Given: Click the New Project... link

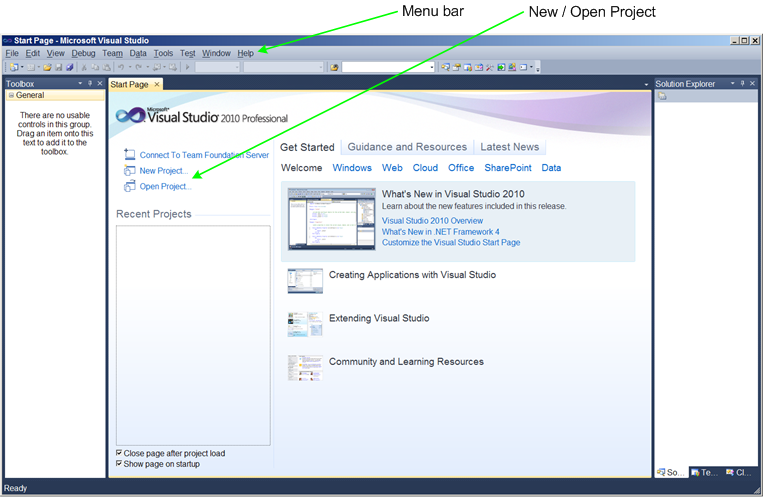Looking at the screenshot, I should [x=164, y=170].
